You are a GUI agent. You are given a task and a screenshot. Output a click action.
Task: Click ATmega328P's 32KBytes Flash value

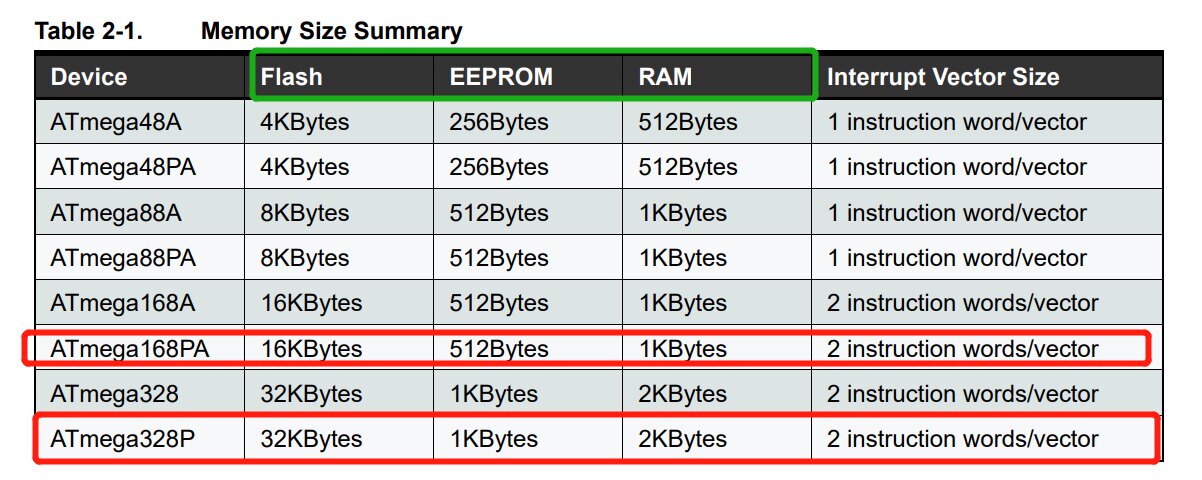pos(304,439)
